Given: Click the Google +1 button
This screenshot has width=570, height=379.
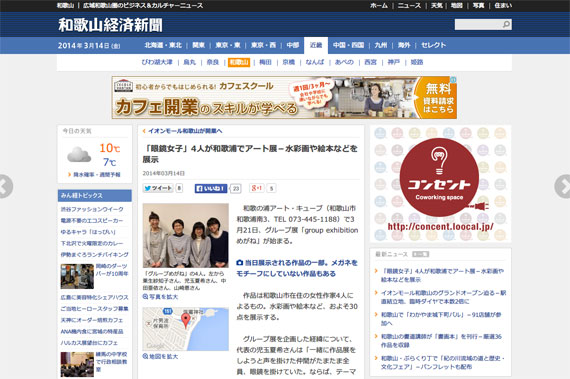Looking at the screenshot, I should (257, 188).
